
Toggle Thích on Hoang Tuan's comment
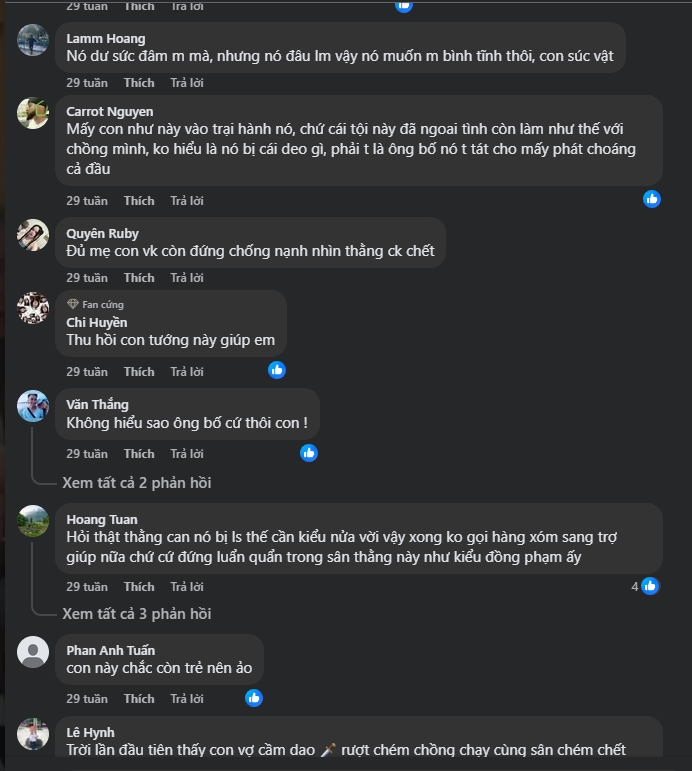[x=139, y=587]
